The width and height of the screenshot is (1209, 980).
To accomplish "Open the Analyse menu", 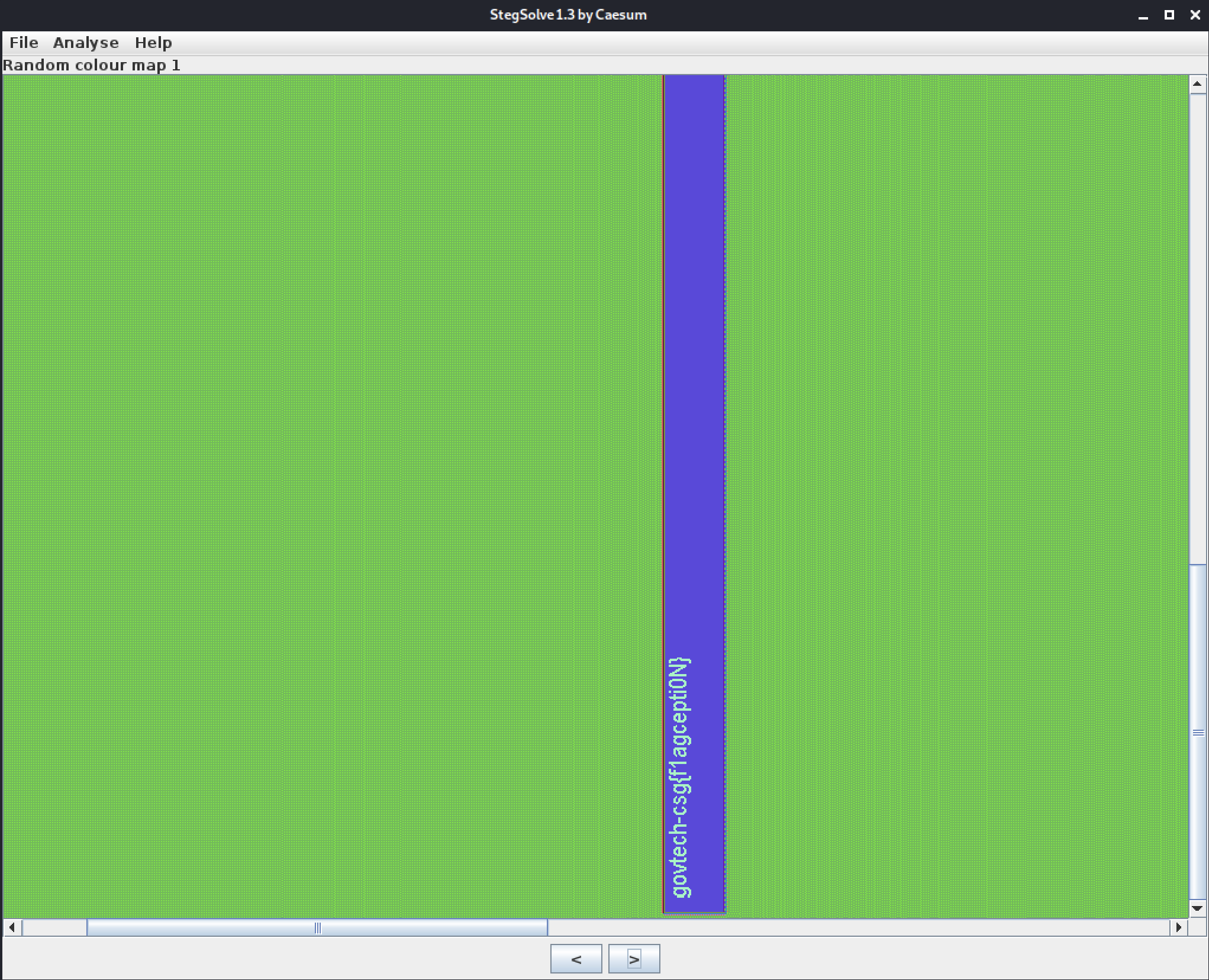I will tap(86, 43).
